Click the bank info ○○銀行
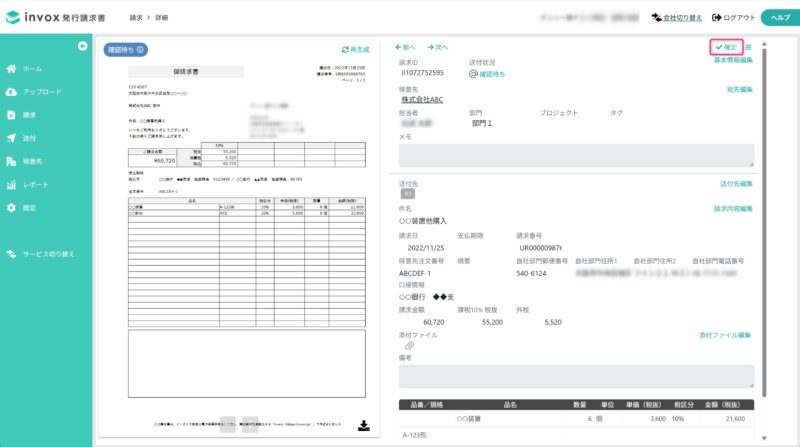 [x=412, y=297]
